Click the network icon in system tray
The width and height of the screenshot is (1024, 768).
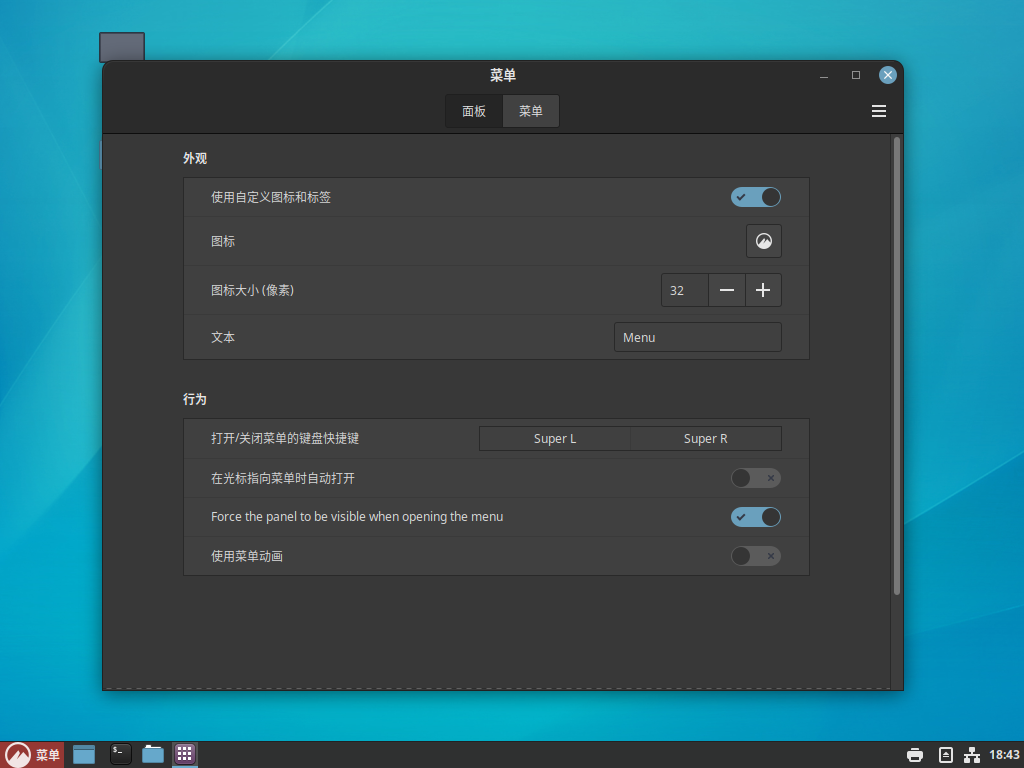coord(972,755)
